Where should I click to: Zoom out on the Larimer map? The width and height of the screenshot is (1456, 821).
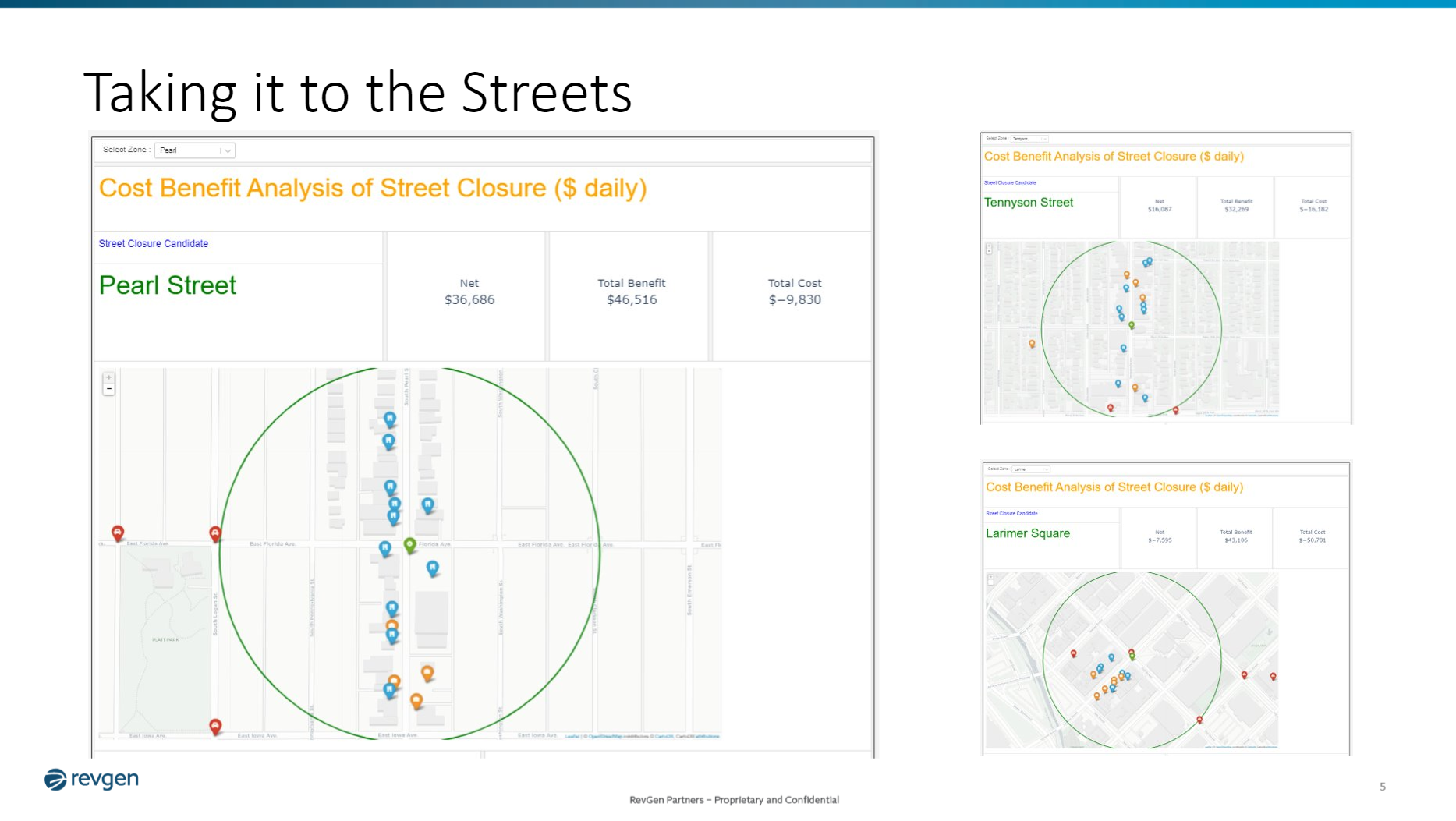[x=990, y=582]
